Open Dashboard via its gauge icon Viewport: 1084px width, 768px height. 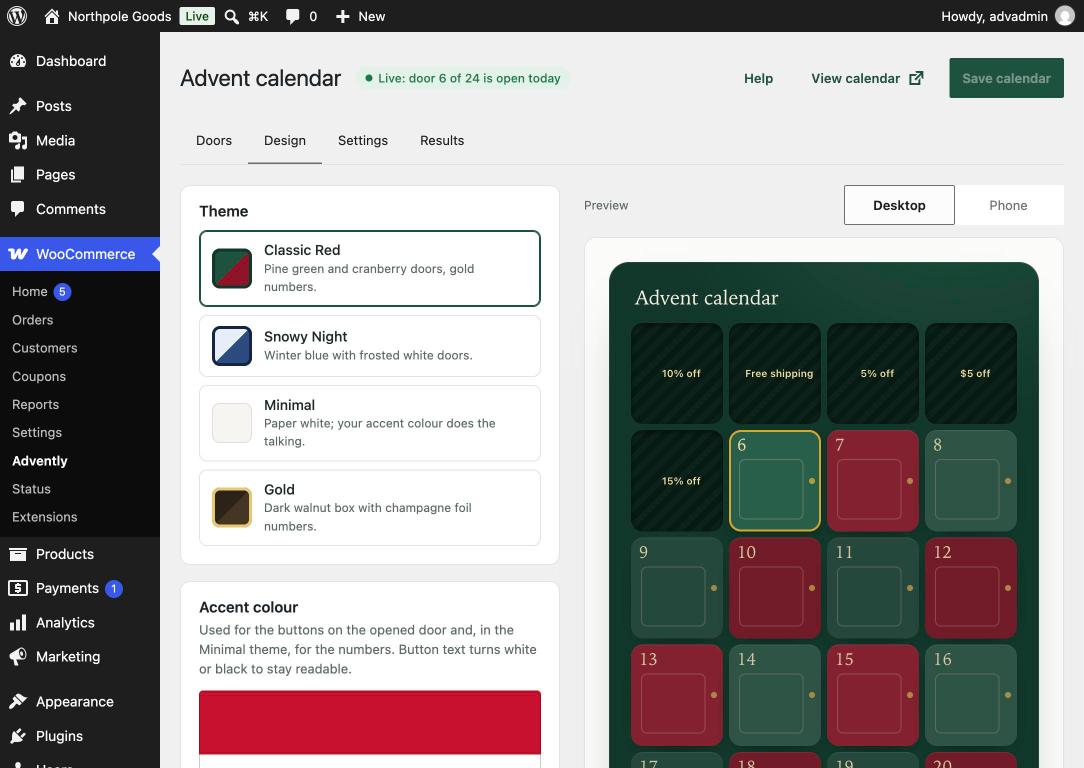point(18,61)
